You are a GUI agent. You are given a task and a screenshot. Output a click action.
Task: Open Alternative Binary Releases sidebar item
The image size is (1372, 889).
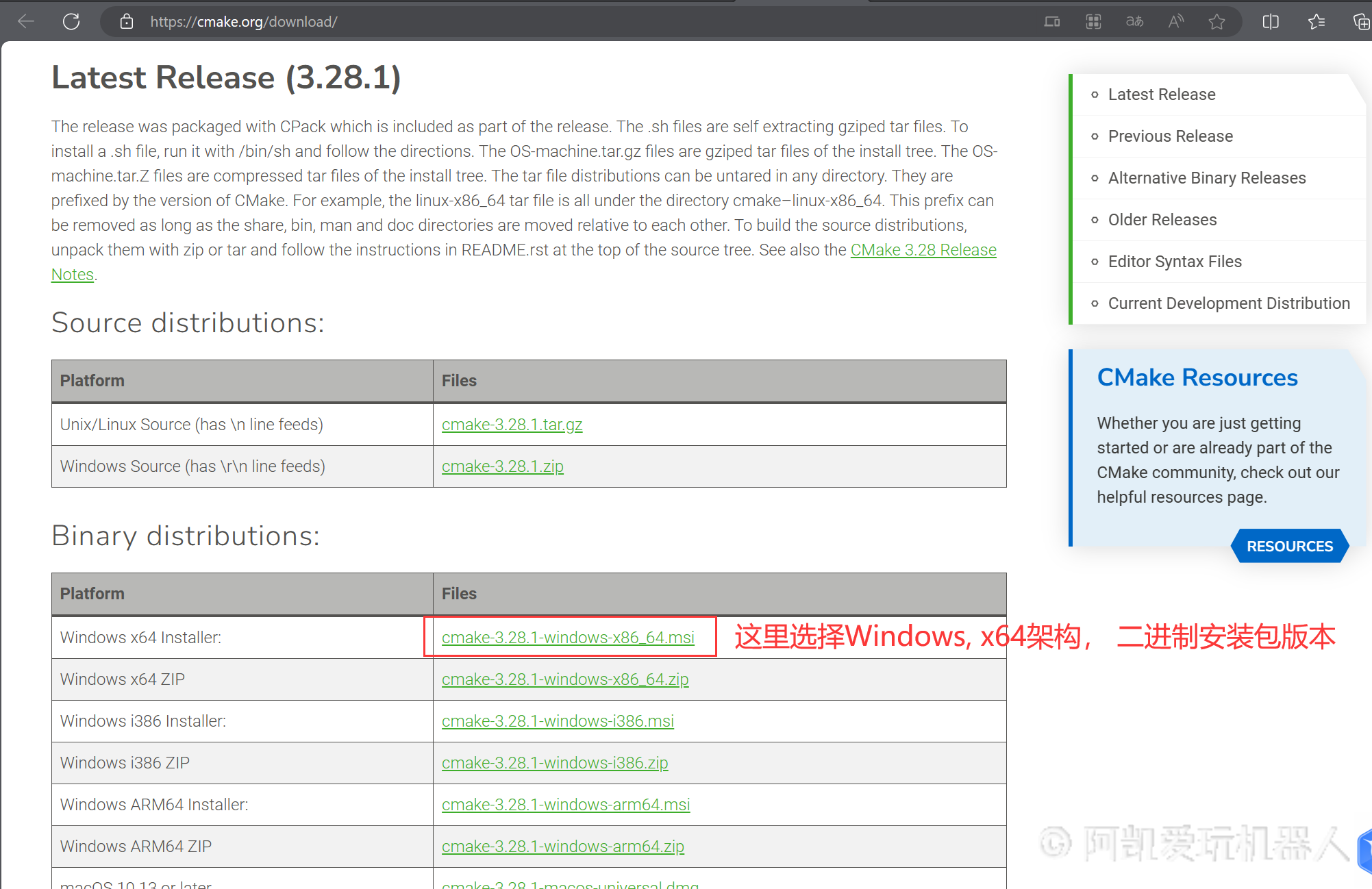(x=1207, y=178)
